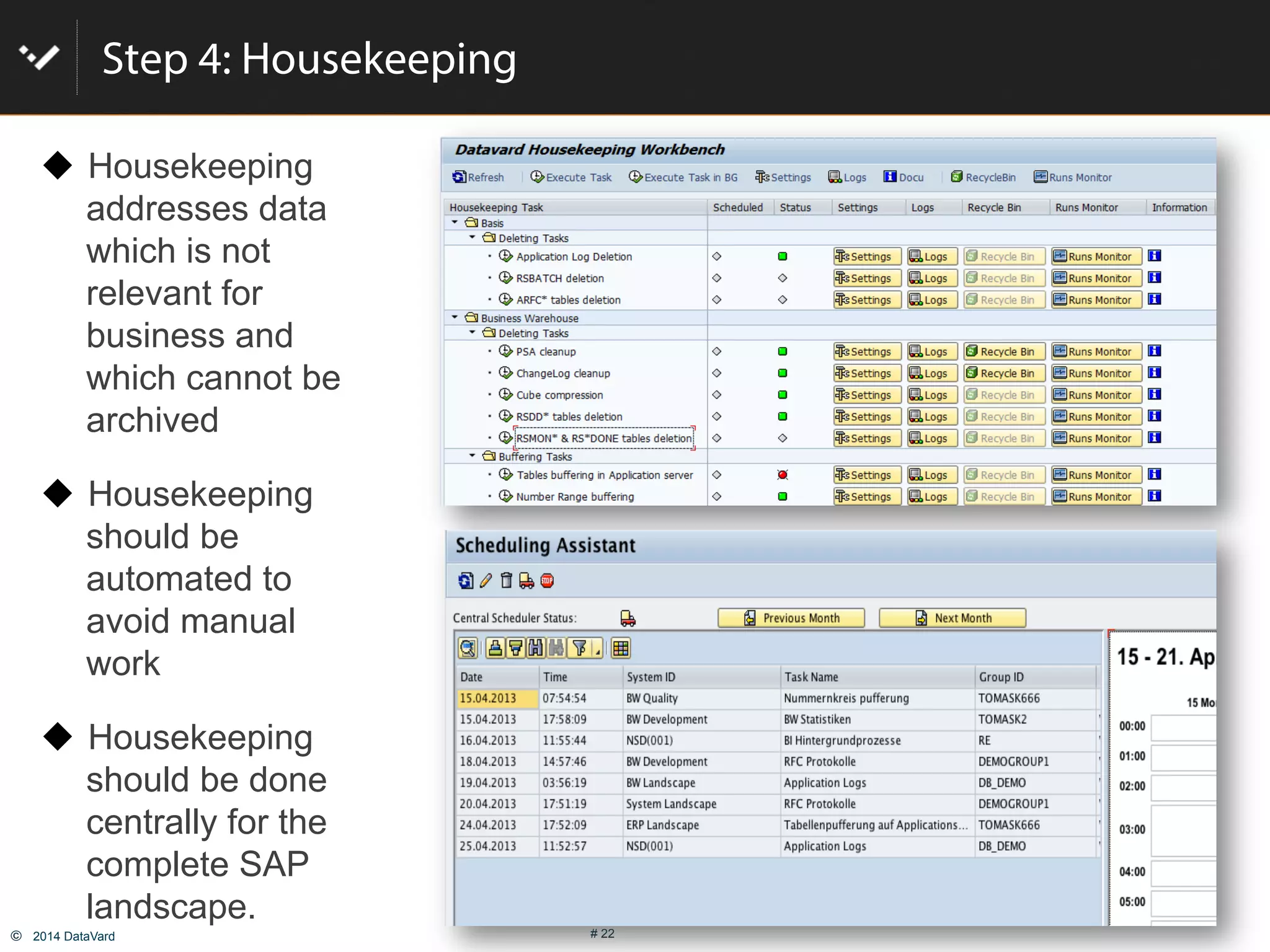Select RSMON* & RS*DONE tables deletion

pyautogui.click(x=604, y=438)
